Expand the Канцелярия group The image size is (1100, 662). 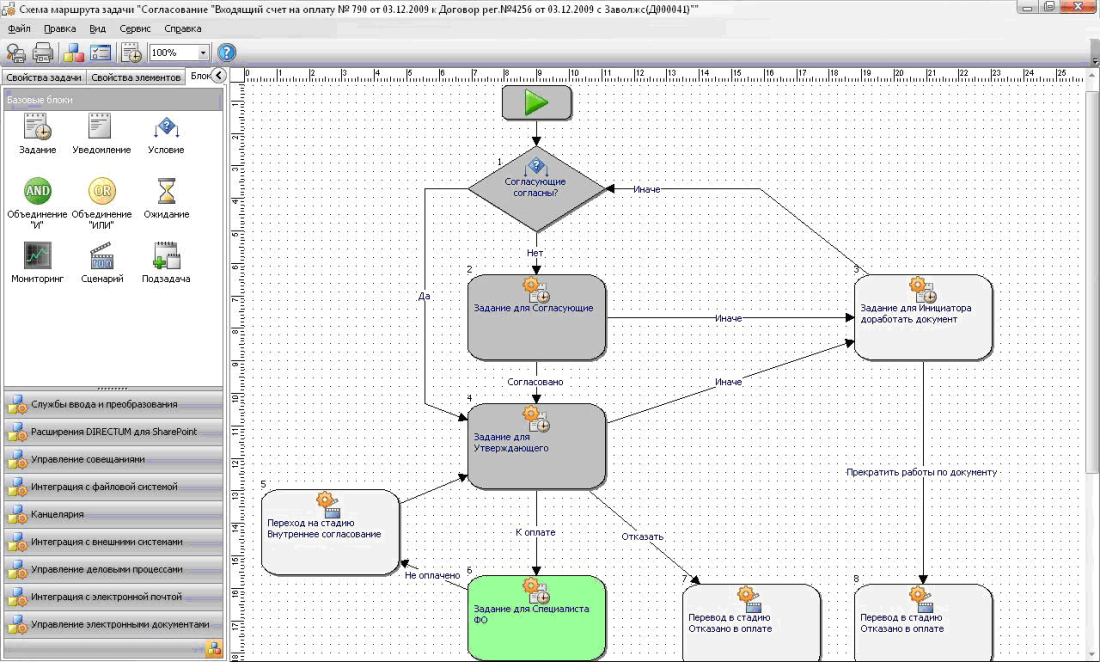click(114, 514)
